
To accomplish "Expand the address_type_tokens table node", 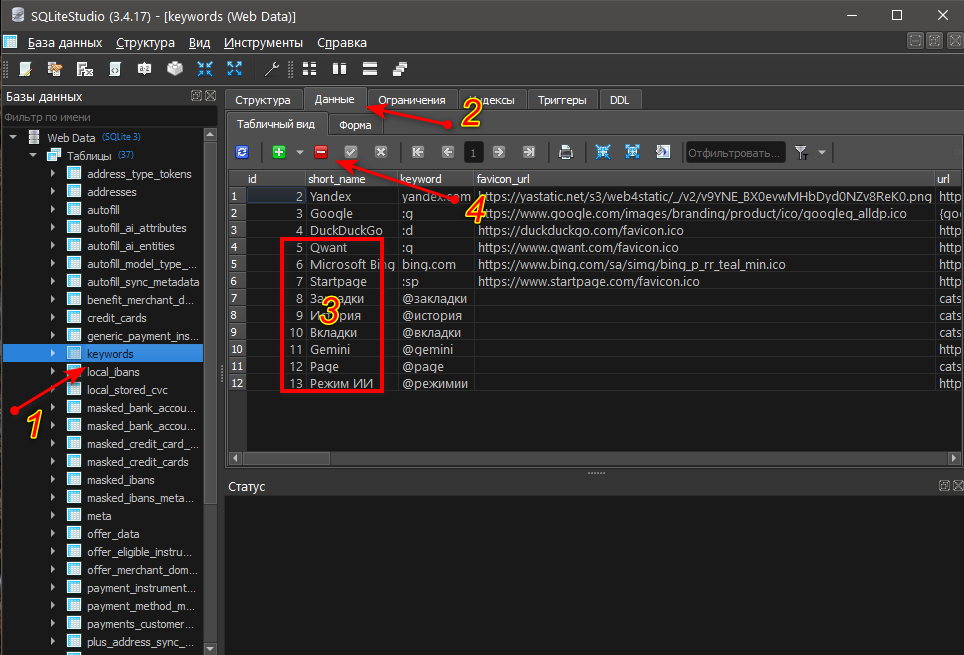I will click(x=53, y=173).
